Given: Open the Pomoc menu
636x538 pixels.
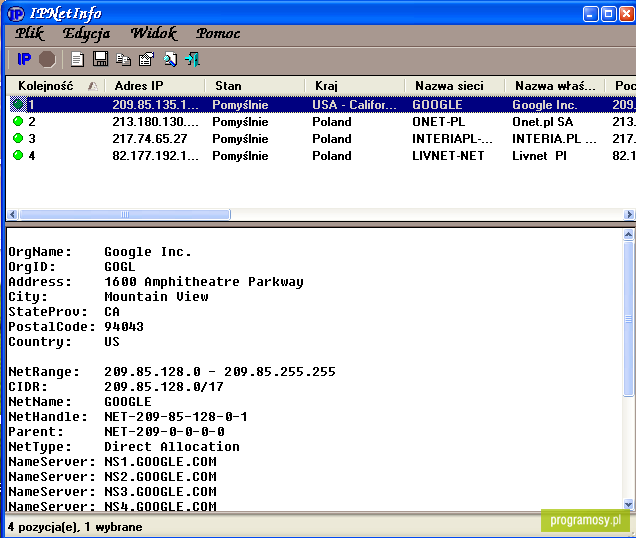Looking at the screenshot, I should (x=218, y=34).
